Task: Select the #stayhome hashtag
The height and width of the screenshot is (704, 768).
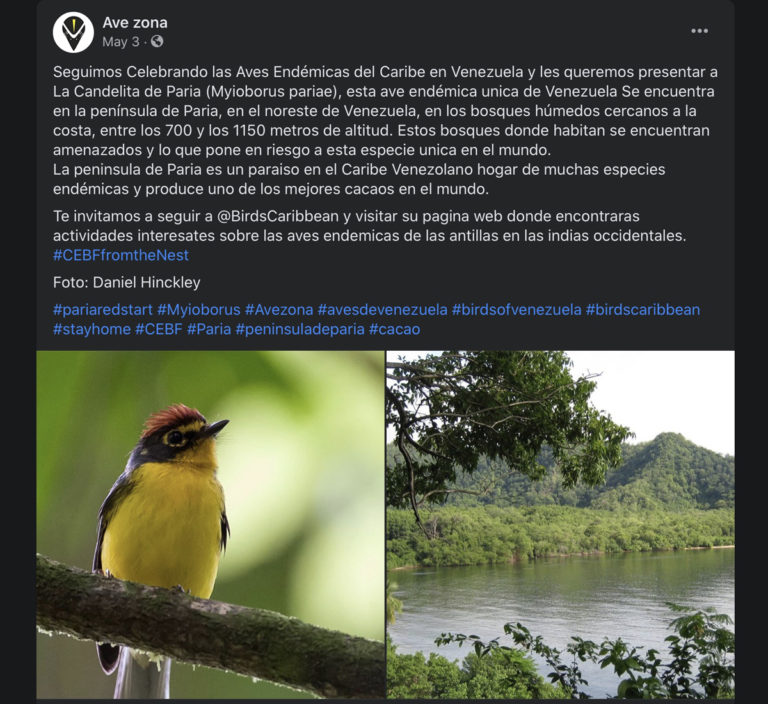Action: [x=91, y=329]
